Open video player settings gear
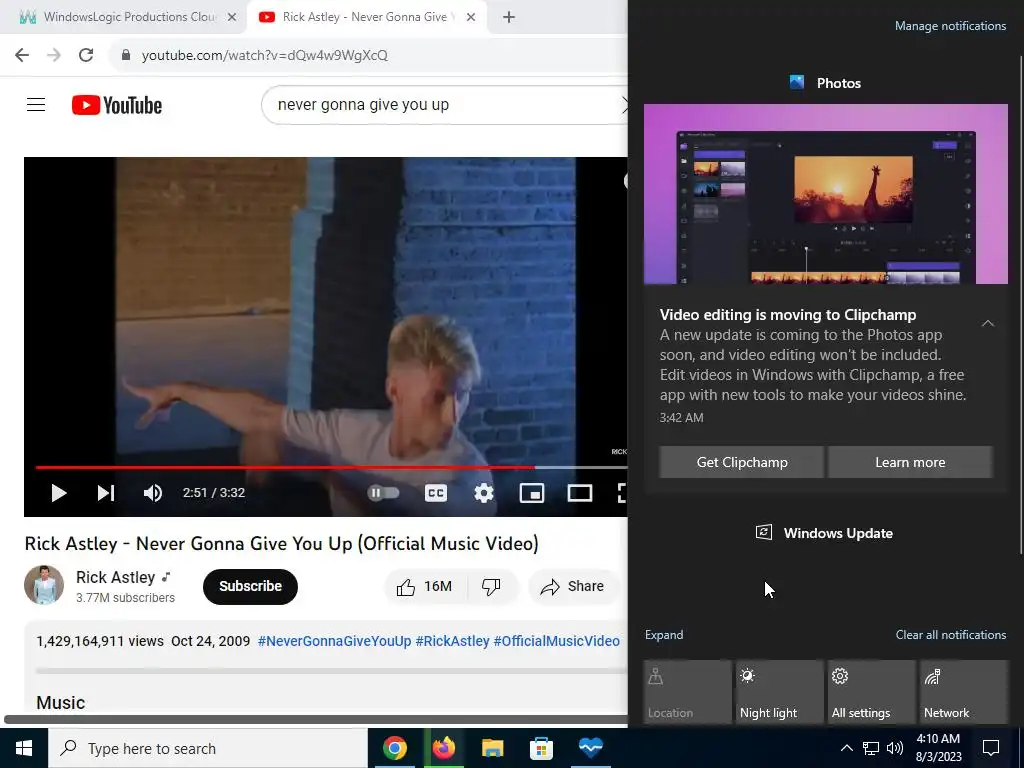Viewport: 1024px width, 768px height. 484,493
